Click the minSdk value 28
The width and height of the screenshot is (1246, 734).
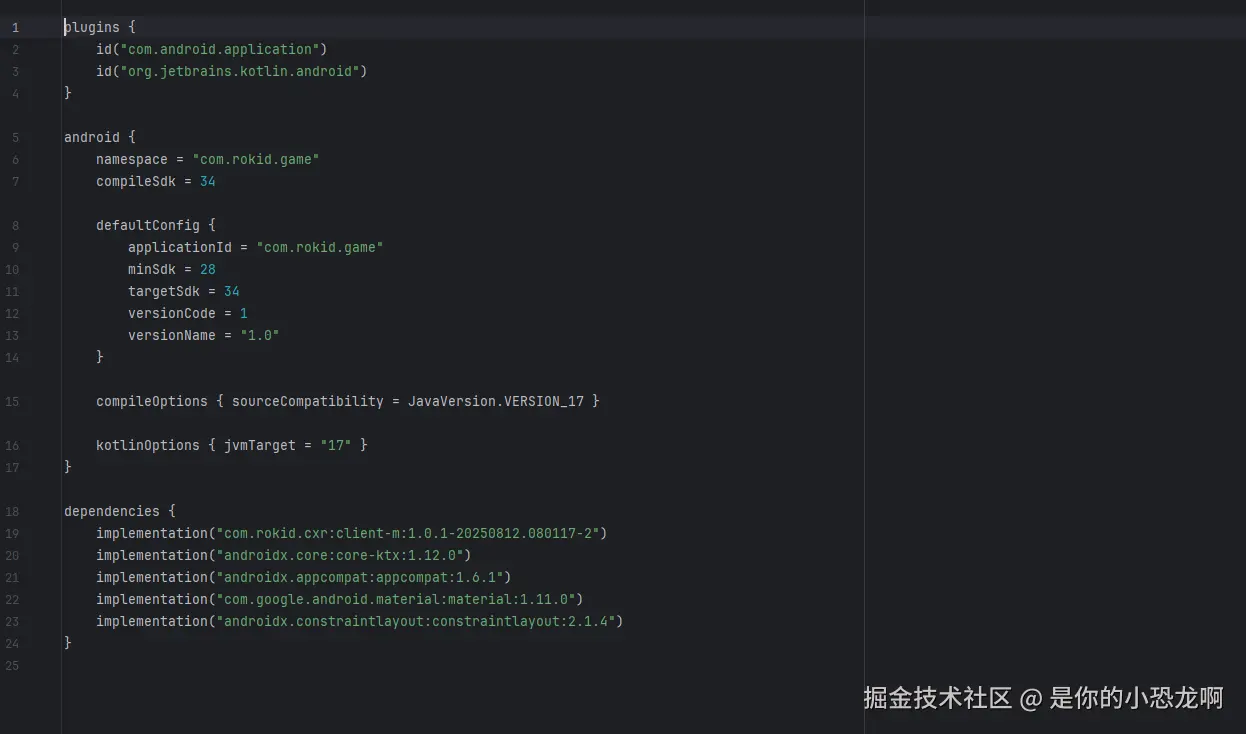[208, 269]
